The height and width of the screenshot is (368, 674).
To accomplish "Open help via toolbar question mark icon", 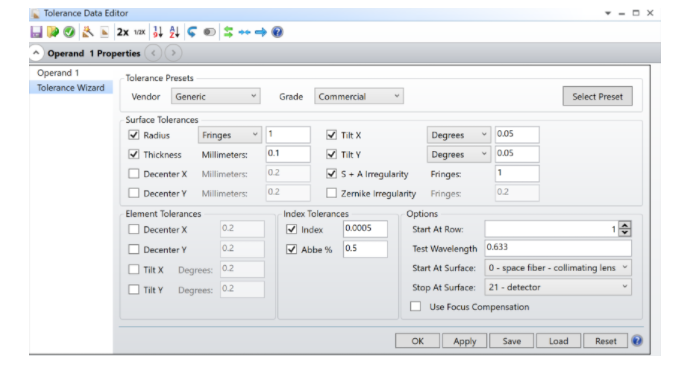I will point(277,32).
